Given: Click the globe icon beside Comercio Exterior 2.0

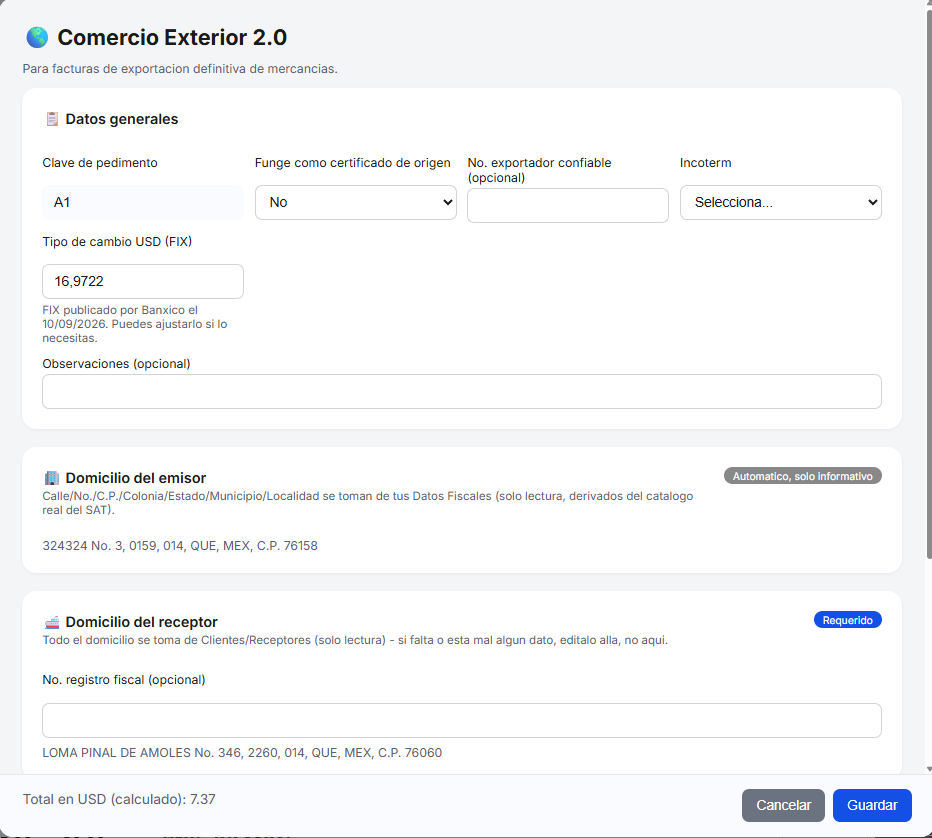Looking at the screenshot, I should click(37, 37).
